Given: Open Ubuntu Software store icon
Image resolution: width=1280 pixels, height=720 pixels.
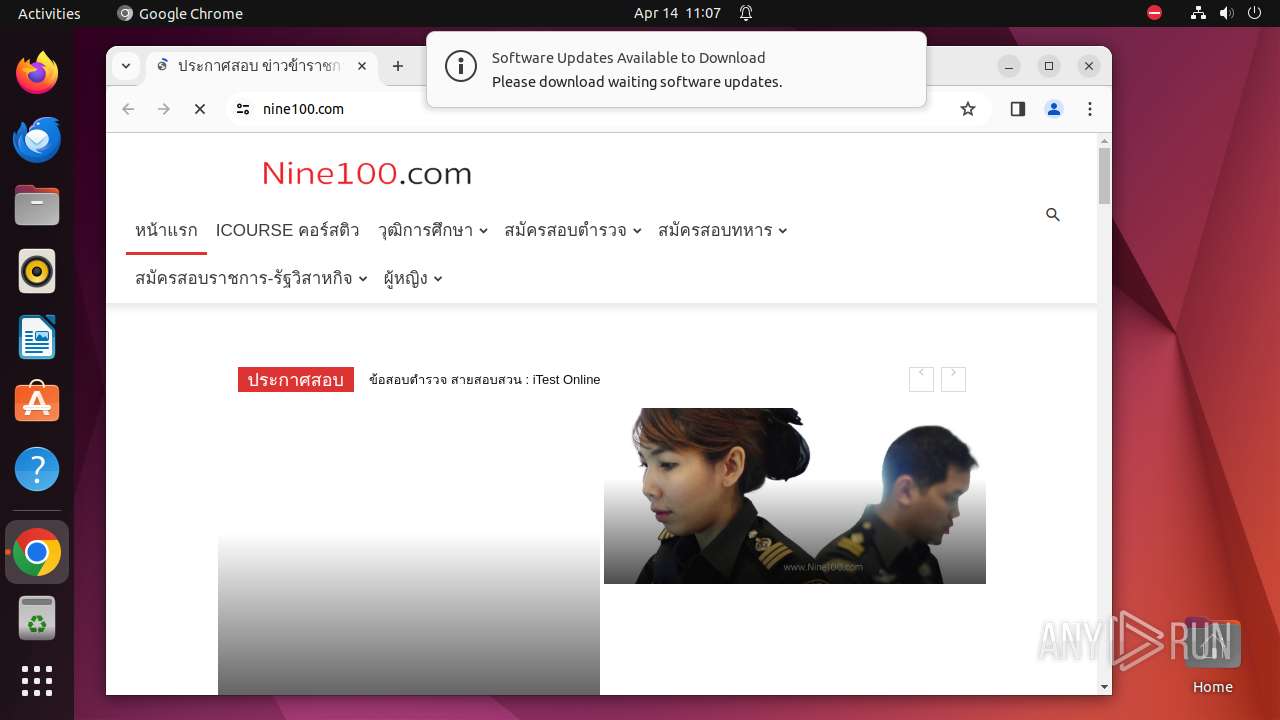Looking at the screenshot, I should pyautogui.click(x=37, y=403).
